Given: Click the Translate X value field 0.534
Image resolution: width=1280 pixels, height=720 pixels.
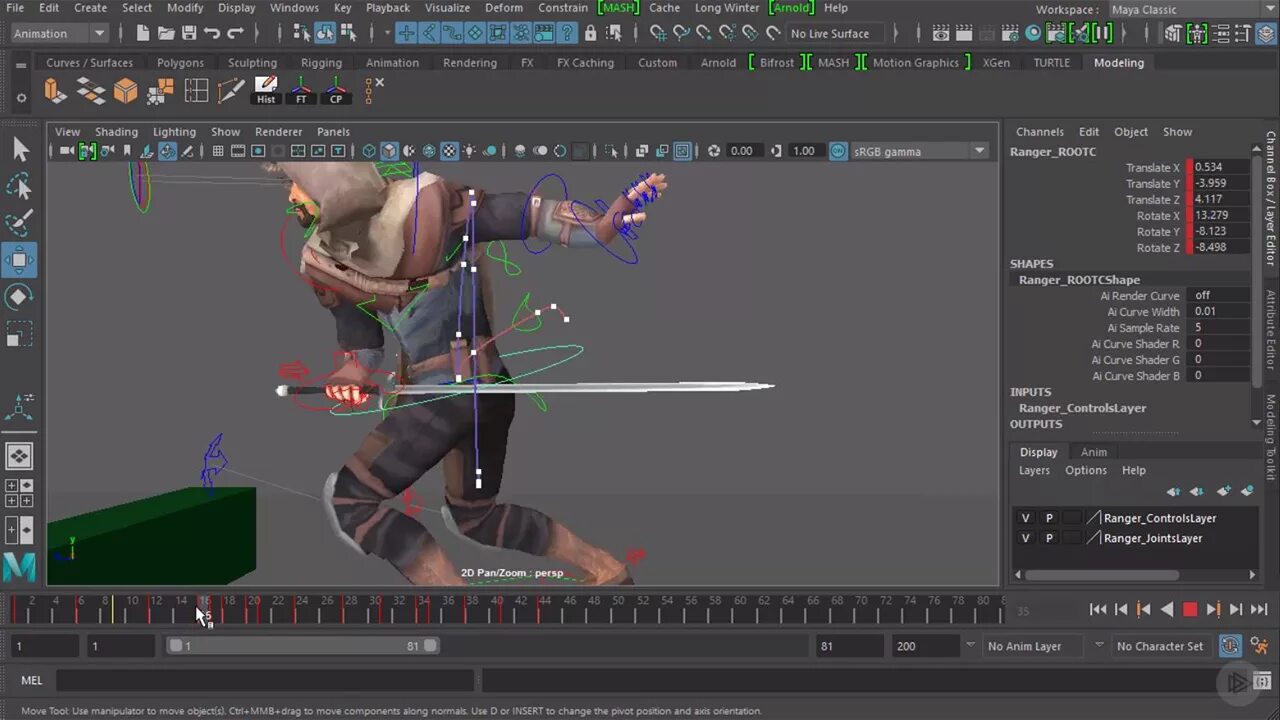Looking at the screenshot, I should click(x=1221, y=167).
